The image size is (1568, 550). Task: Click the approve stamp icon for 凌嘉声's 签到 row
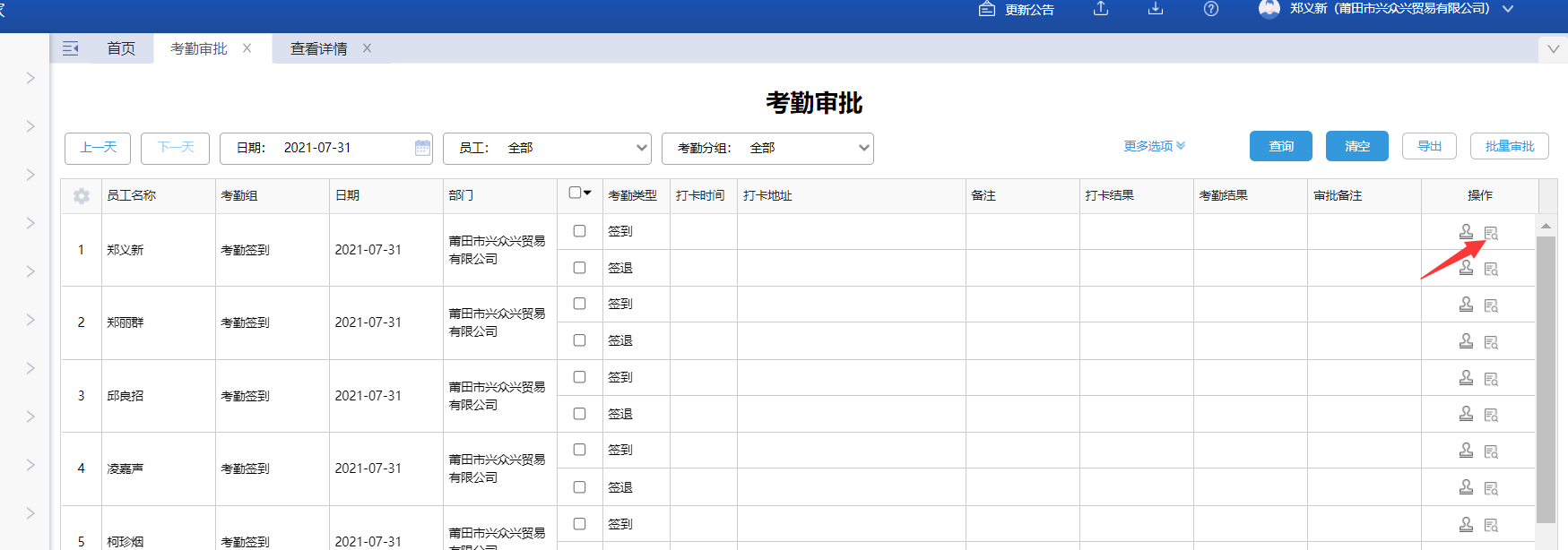(x=1466, y=450)
